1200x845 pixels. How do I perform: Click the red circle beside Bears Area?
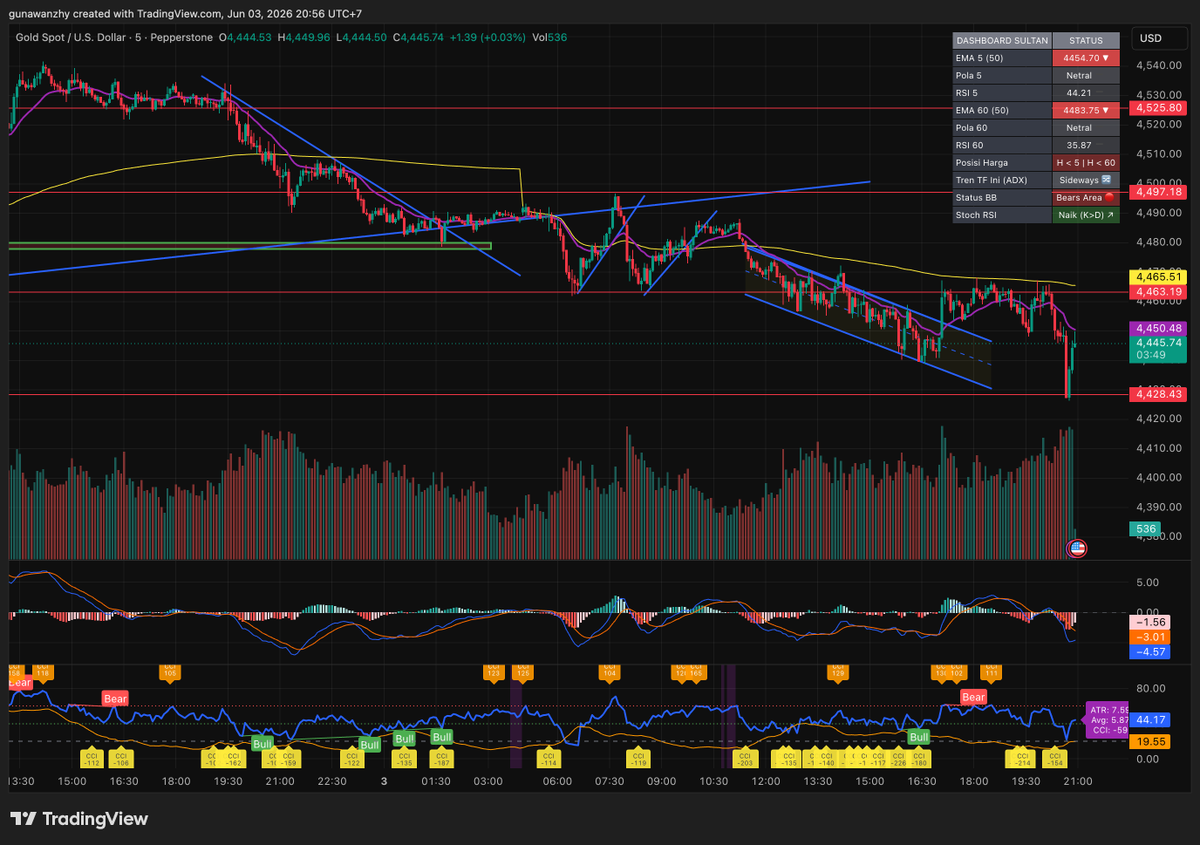point(1109,198)
